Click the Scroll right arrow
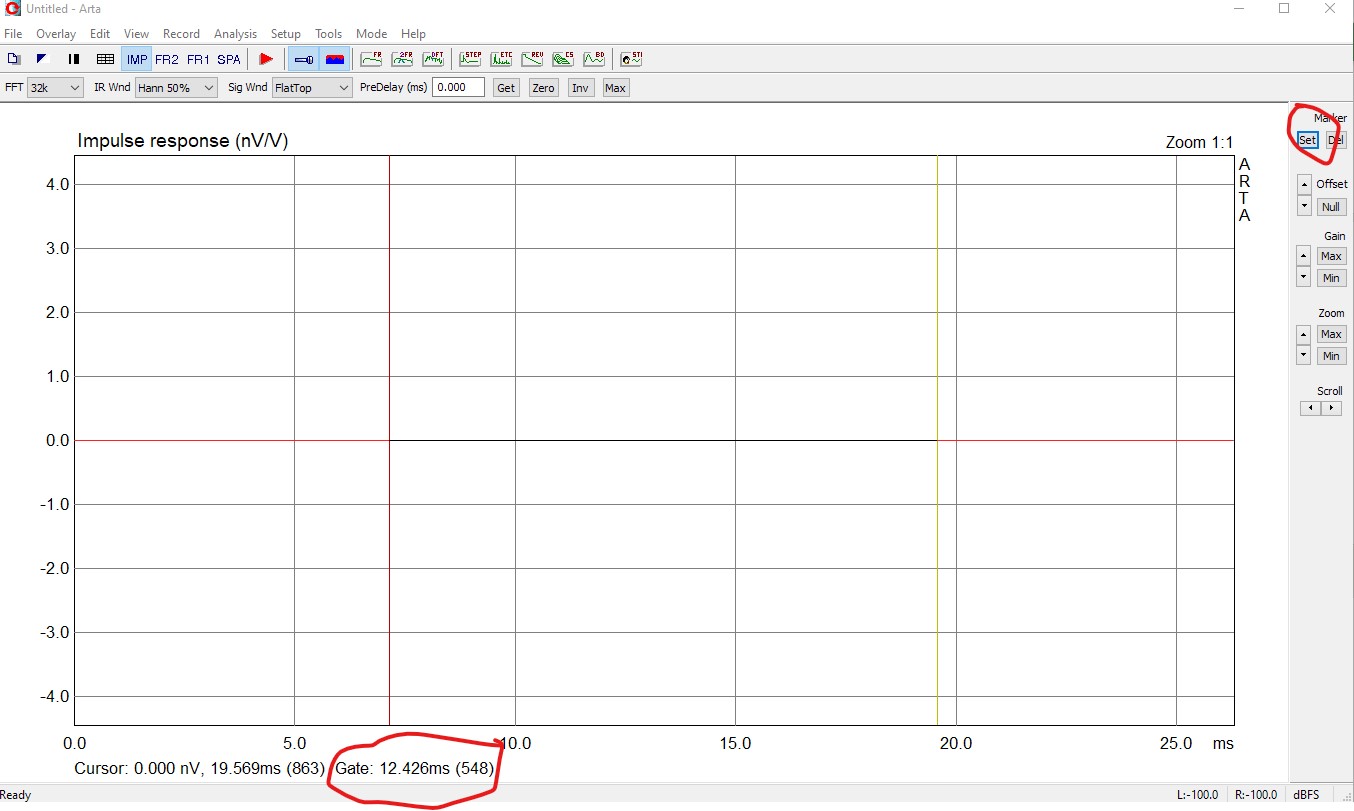 coord(1331,408)
